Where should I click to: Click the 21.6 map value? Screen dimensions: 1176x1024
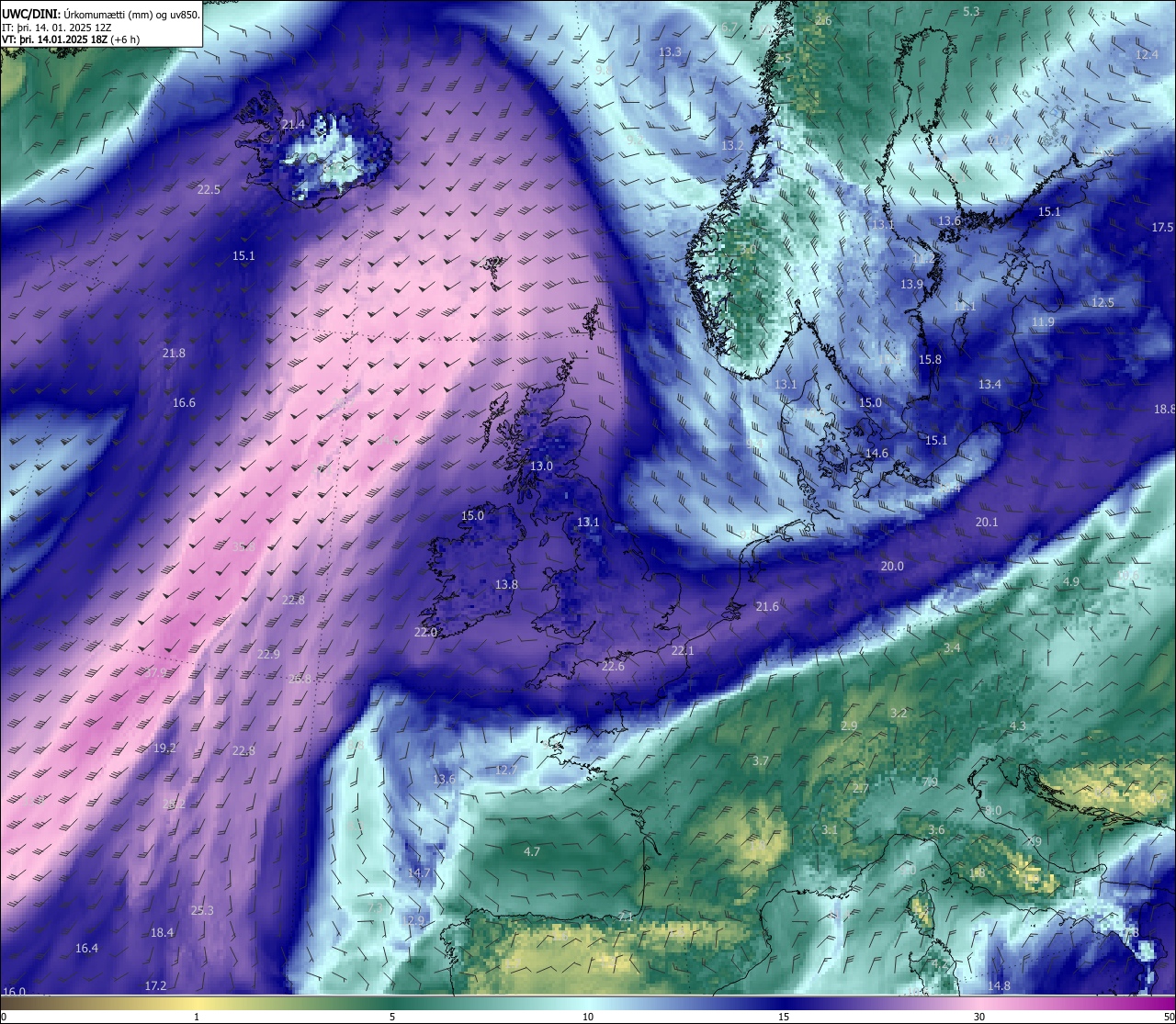(x=767, y=606)
